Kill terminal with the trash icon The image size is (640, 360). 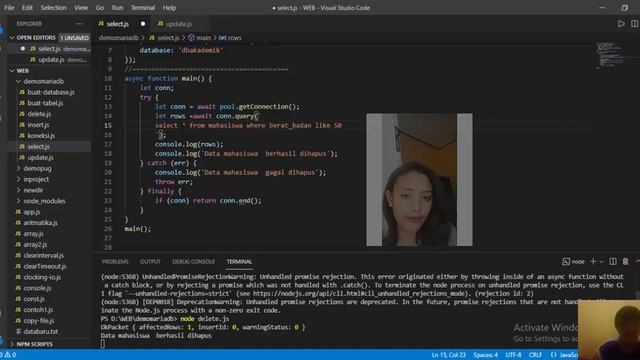tap(625, 262)
